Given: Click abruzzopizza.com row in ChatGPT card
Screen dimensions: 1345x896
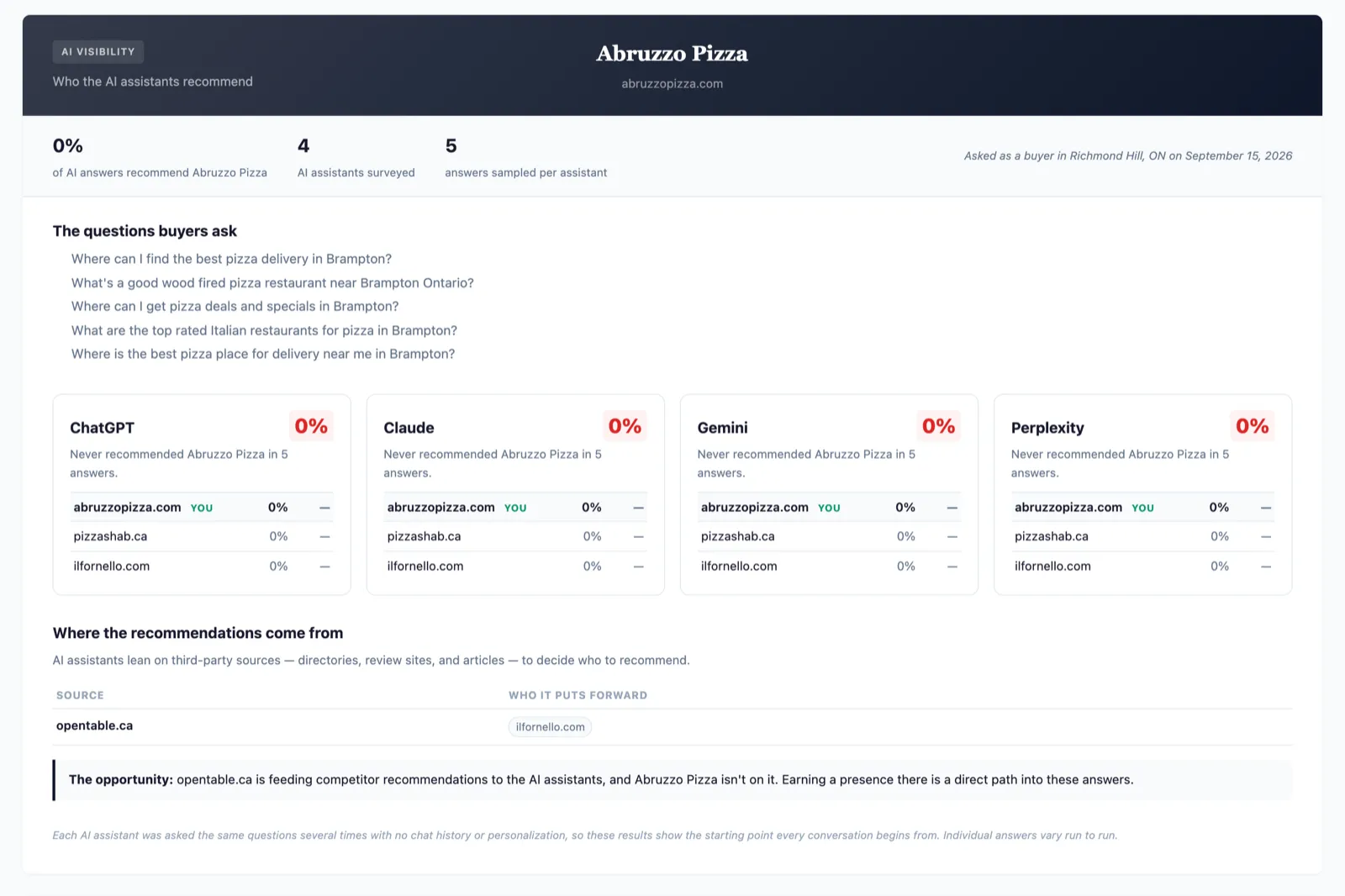Looking at the screenshot, I should click(x=202, y=508).
